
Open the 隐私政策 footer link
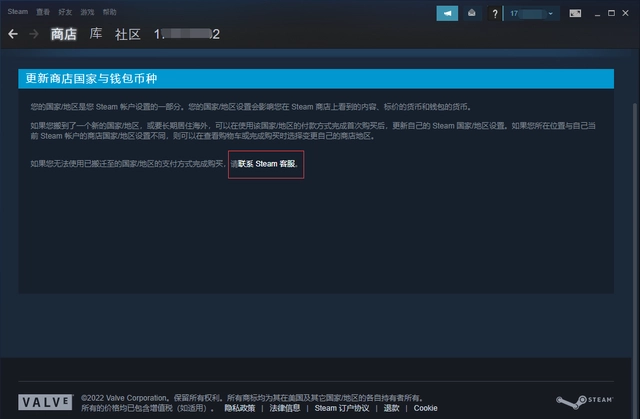(x=239, y=408)
